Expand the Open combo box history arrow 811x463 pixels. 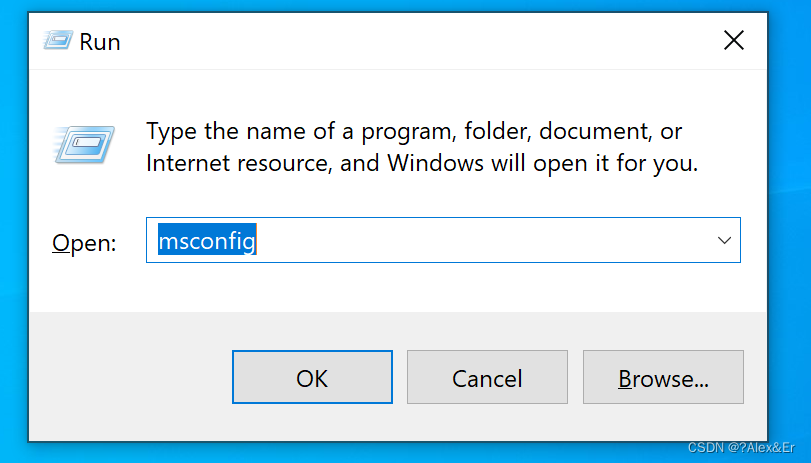coord(724,240)
